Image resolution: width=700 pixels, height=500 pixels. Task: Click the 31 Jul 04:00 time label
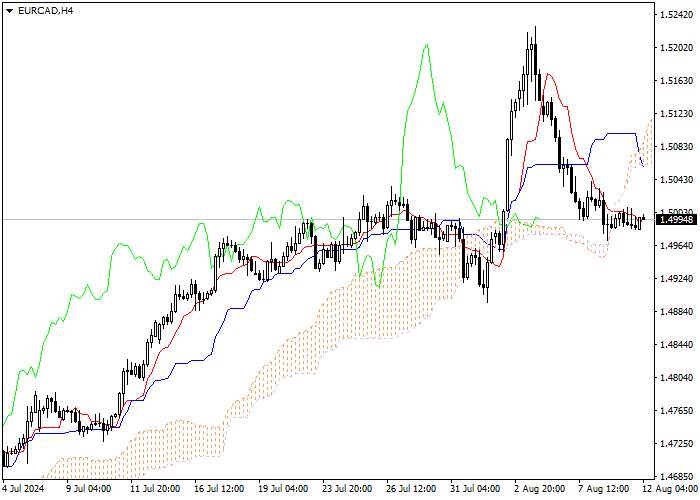[x=475, y=488]
